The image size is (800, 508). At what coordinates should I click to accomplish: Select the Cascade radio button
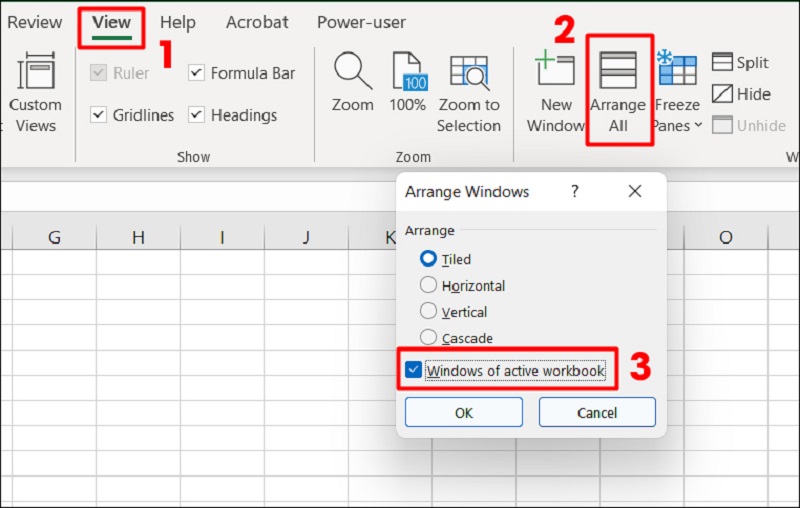(x=429, y=338)
